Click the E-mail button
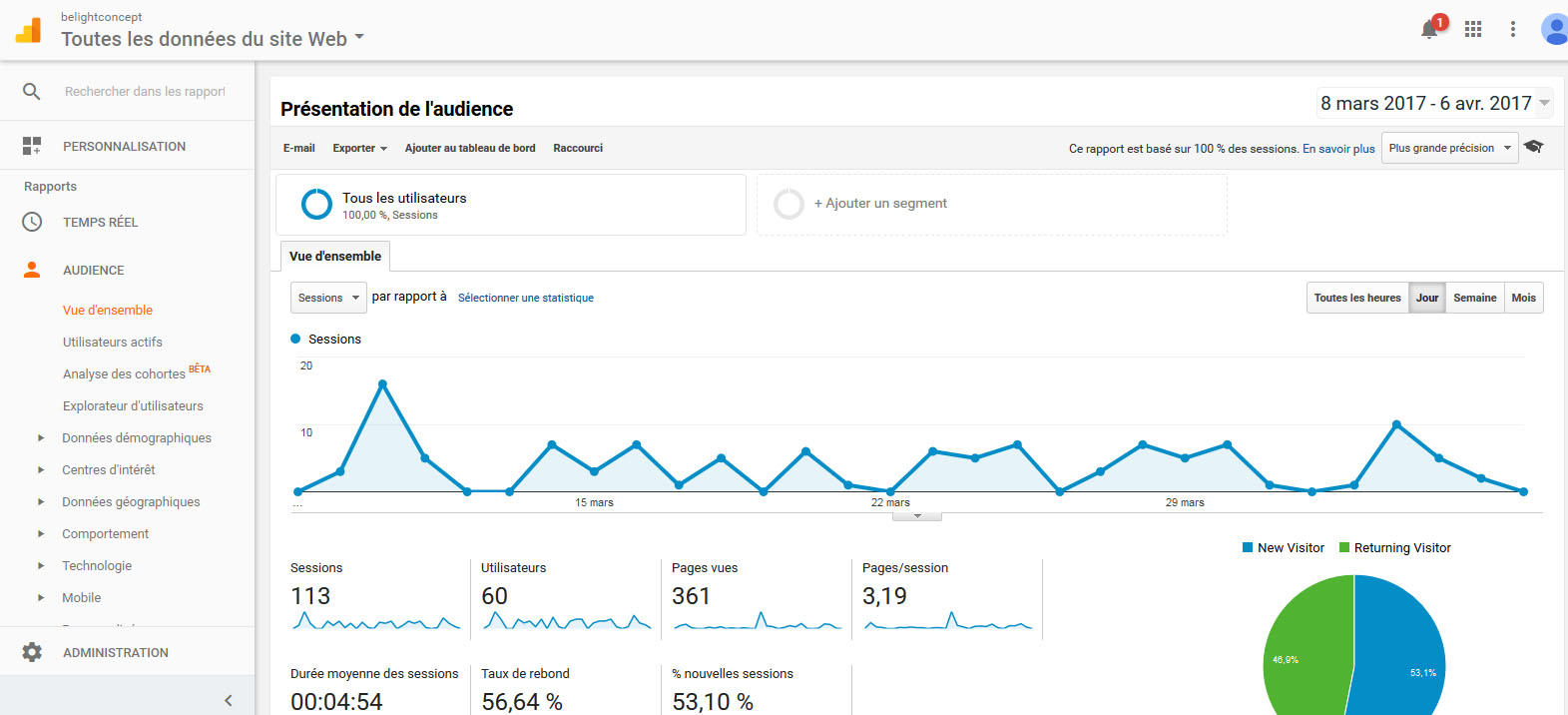The width and height of the screenshot is (1568, 715). 298,148
